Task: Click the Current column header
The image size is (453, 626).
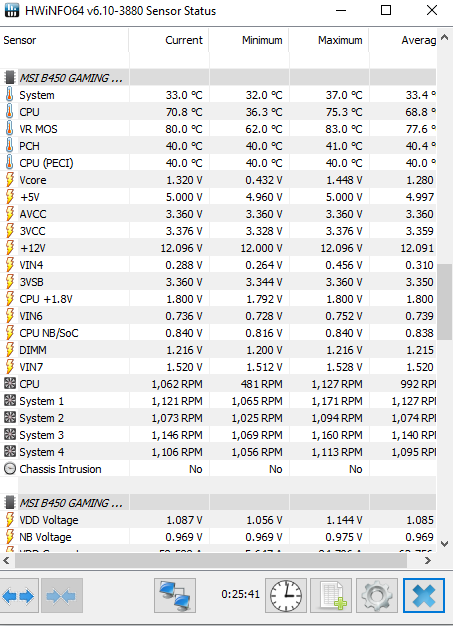Action: [x=169, y=40]
